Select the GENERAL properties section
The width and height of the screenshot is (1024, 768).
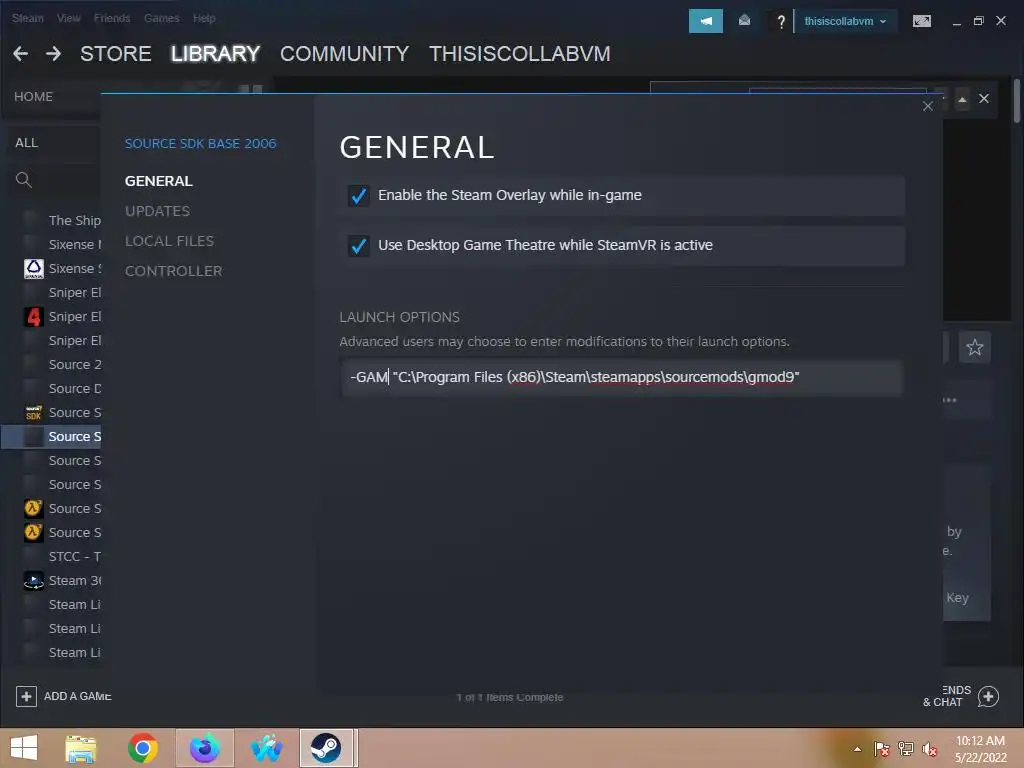(x=159, y=181)
